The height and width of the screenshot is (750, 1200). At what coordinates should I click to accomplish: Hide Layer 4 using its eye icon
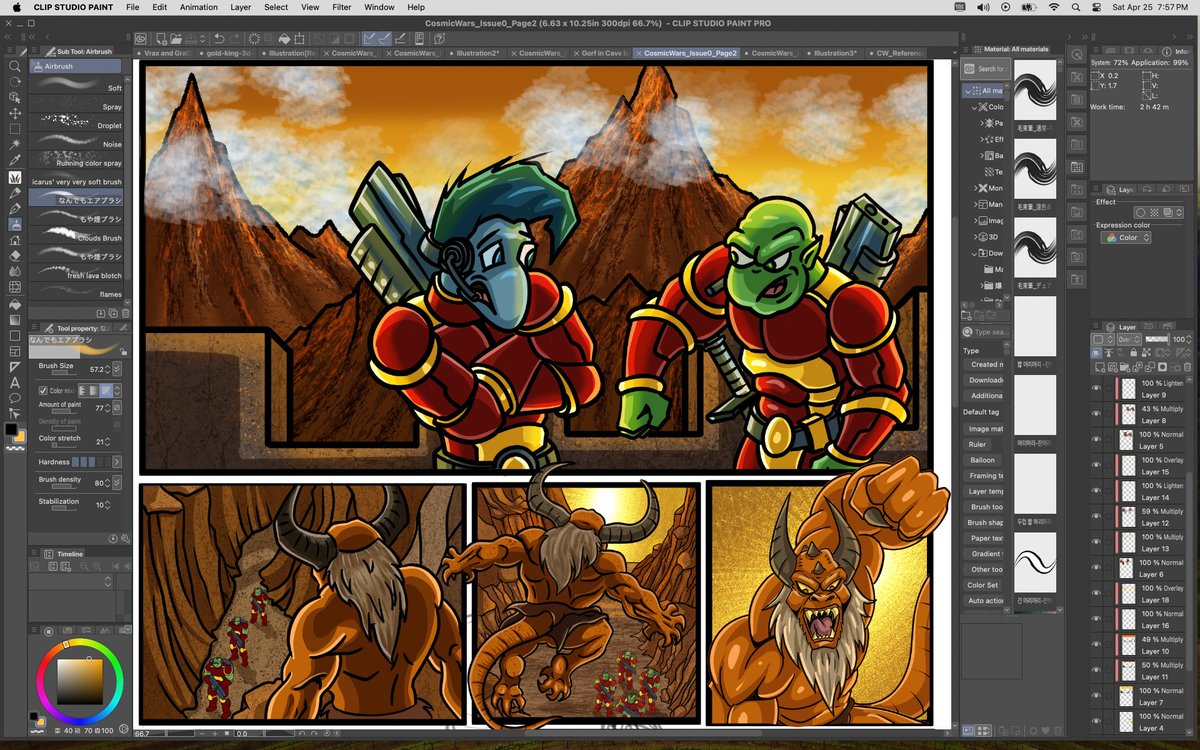[1097, 722]
